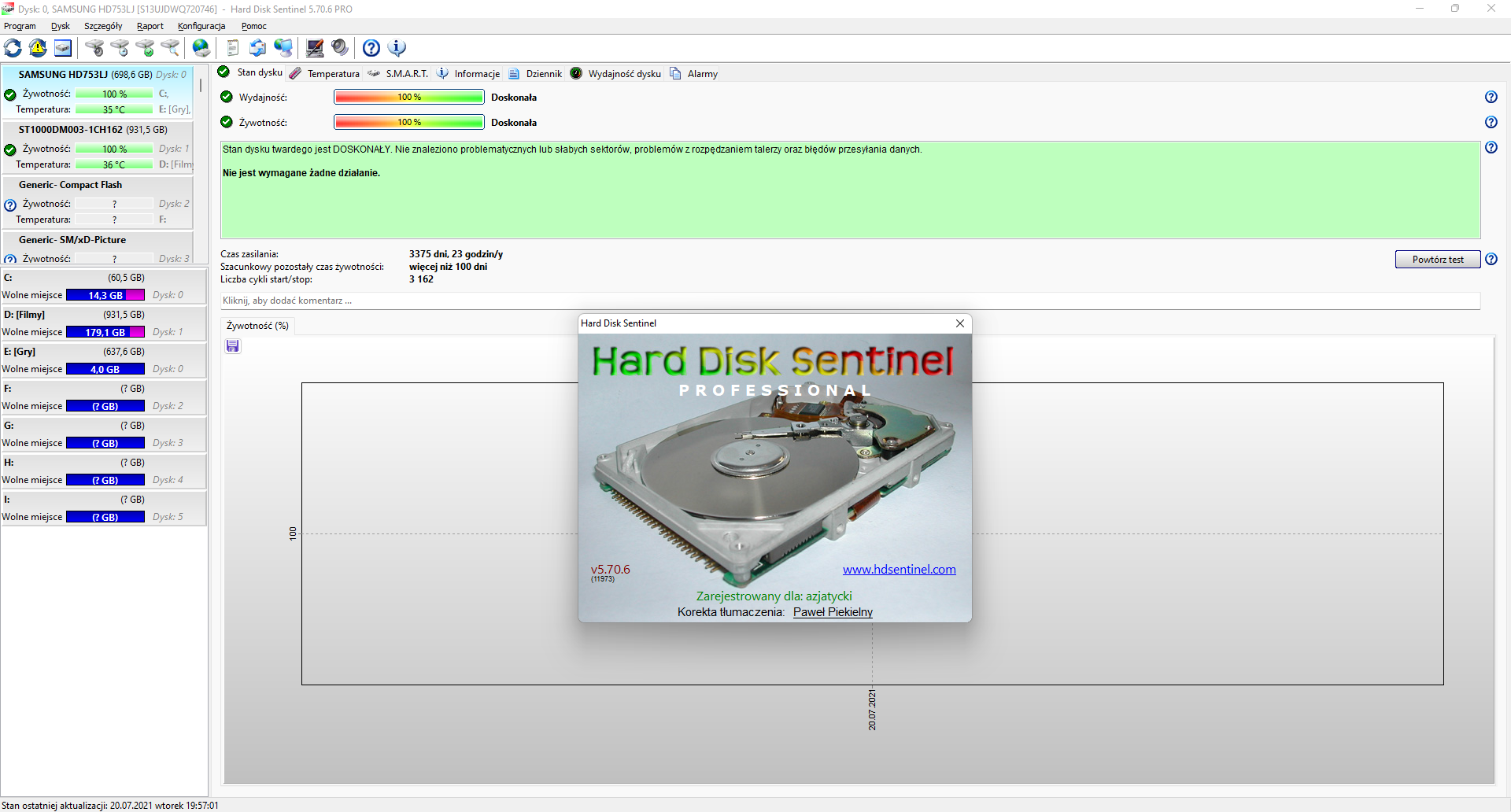The height and width of the screenshot is (812, 1511).
Task: Click the question status icon of Compact Flash
Action: point(10,205)
